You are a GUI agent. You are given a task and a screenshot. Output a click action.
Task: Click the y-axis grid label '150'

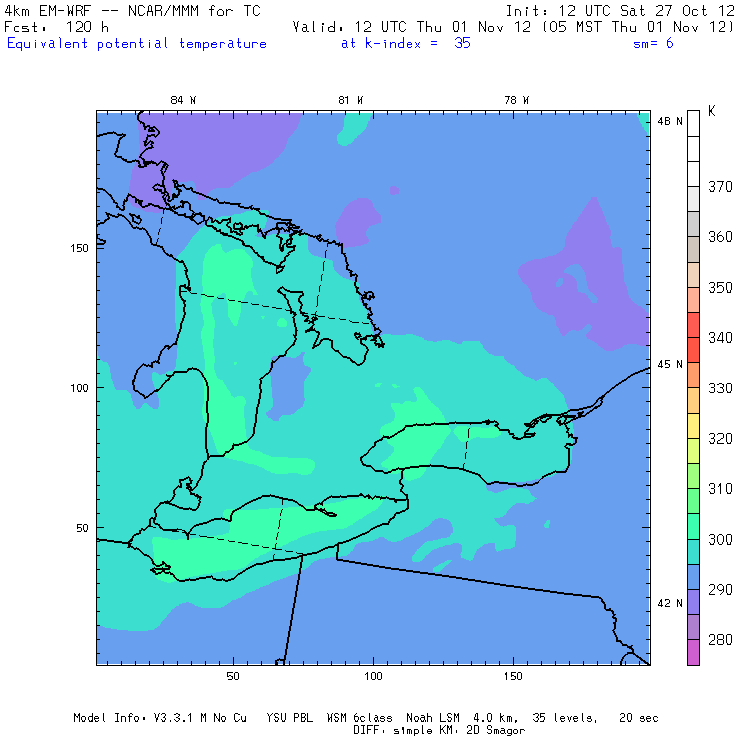[x=79, y=248]
